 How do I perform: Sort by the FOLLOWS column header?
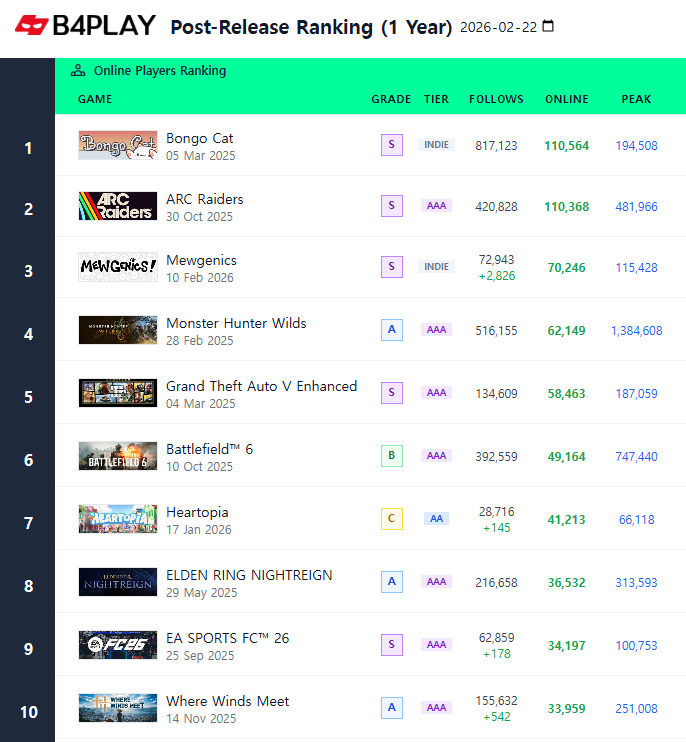(496, 99)
